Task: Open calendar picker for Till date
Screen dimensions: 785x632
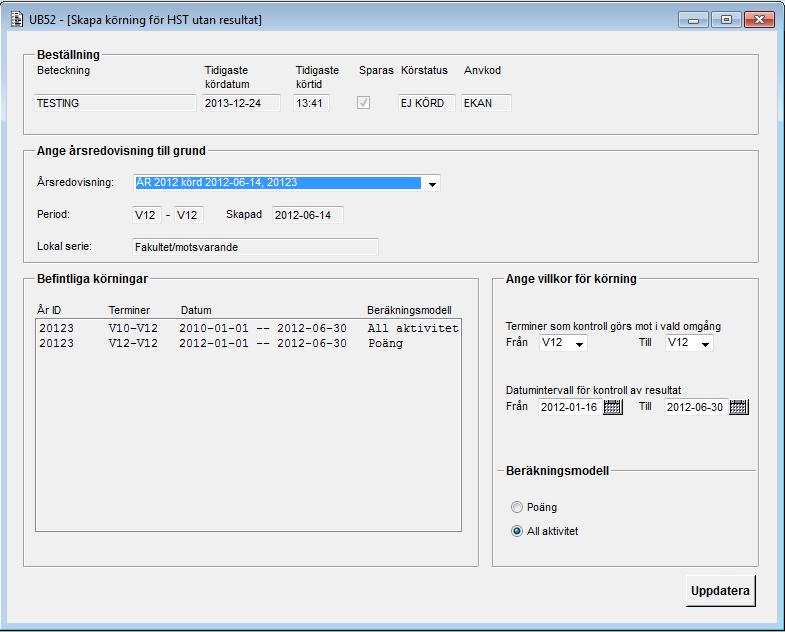Action: pos(739,407)
